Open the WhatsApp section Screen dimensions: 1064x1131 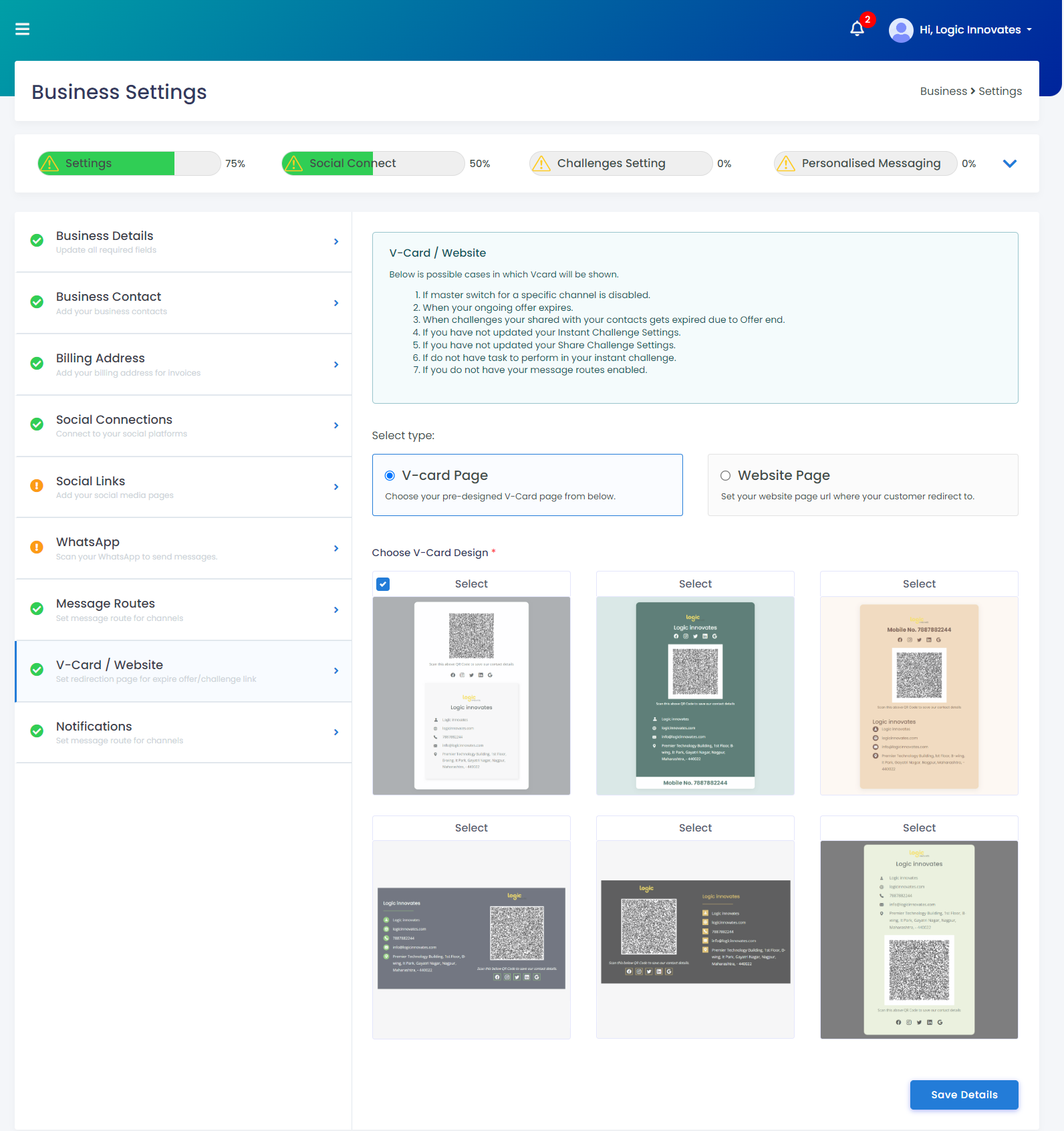183,549
